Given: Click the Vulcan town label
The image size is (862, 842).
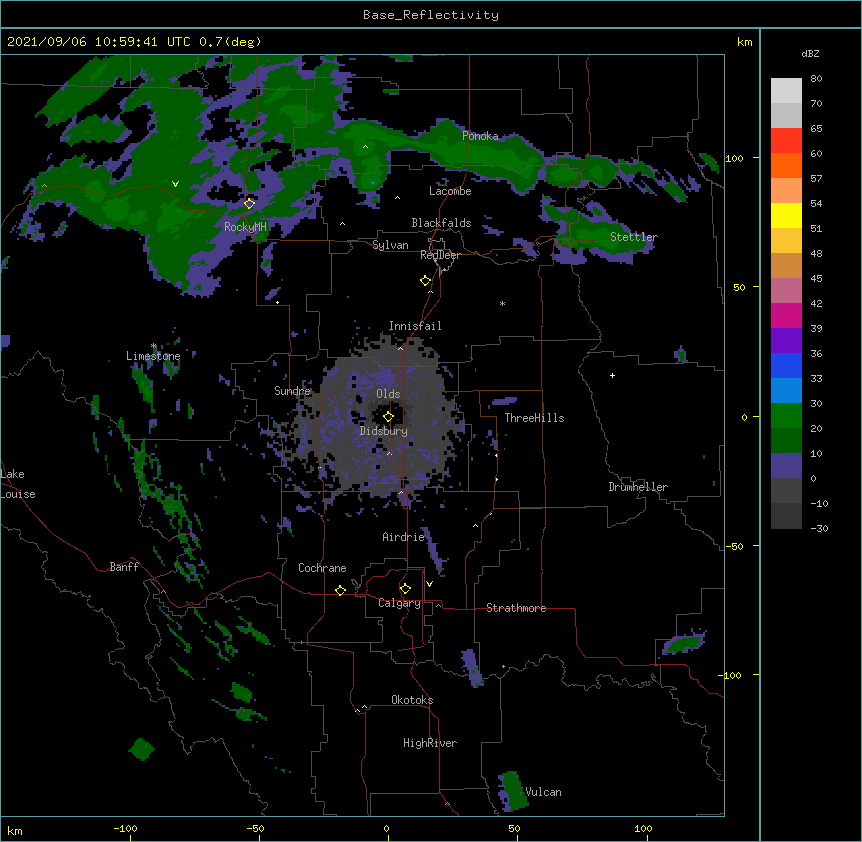Looking at the screenshot, I should [543, 792].
